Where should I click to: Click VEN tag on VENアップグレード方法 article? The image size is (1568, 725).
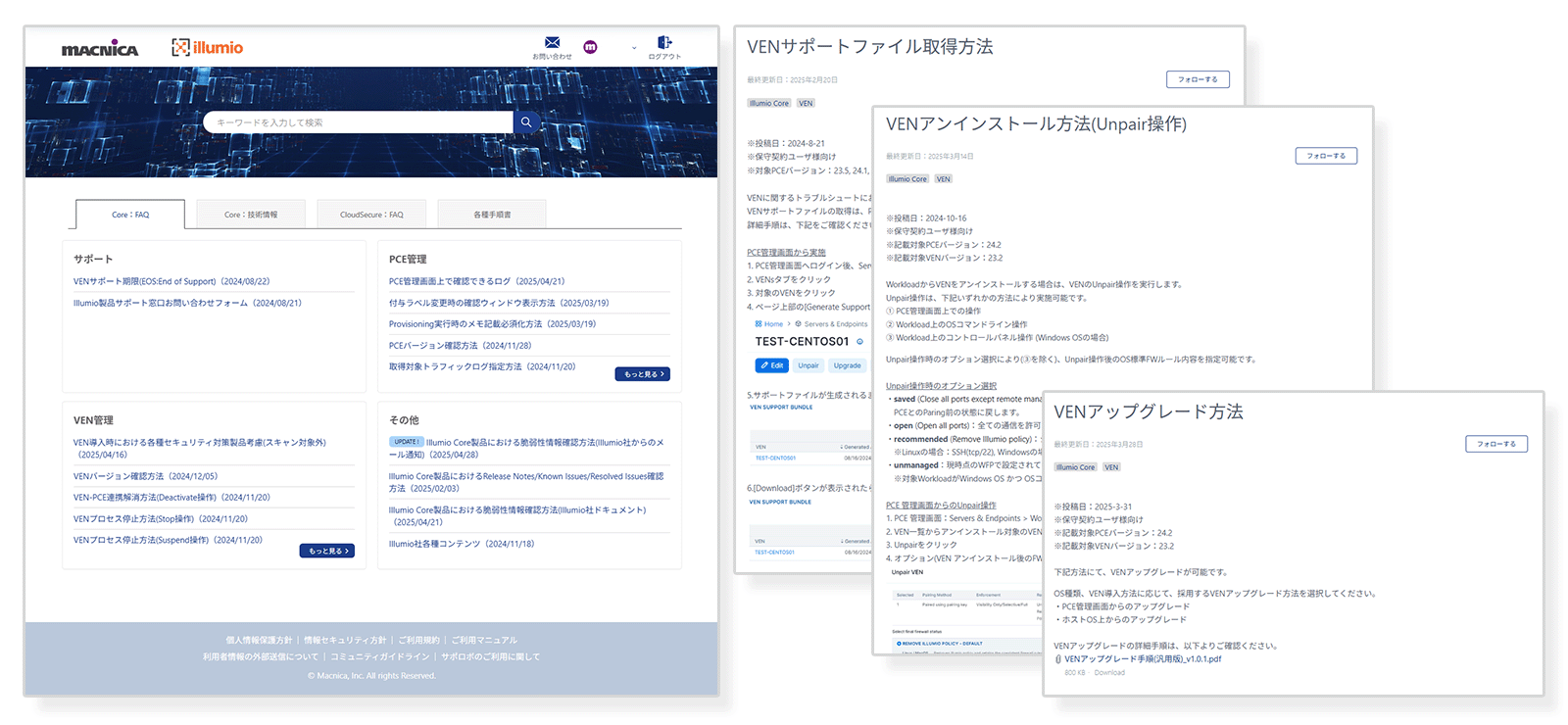[1111, 467]
